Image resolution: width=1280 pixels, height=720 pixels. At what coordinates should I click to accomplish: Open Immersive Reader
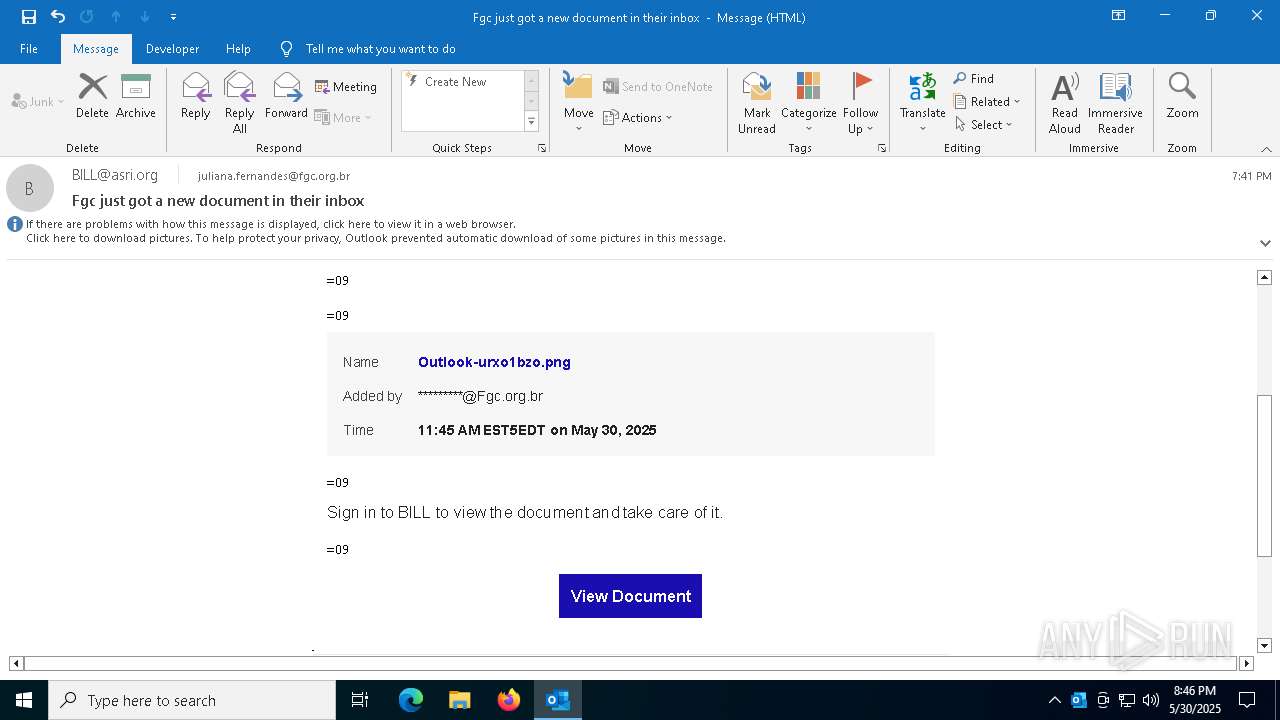click(1115, 102)
